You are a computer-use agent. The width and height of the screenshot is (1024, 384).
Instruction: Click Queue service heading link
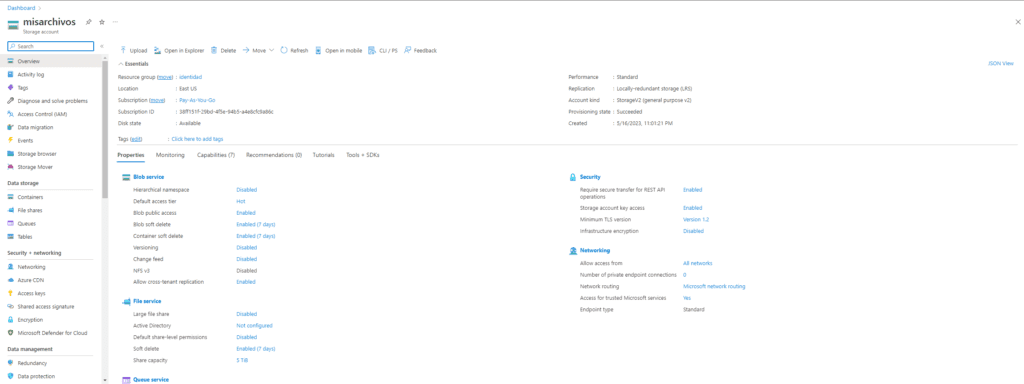pos(151,379)
